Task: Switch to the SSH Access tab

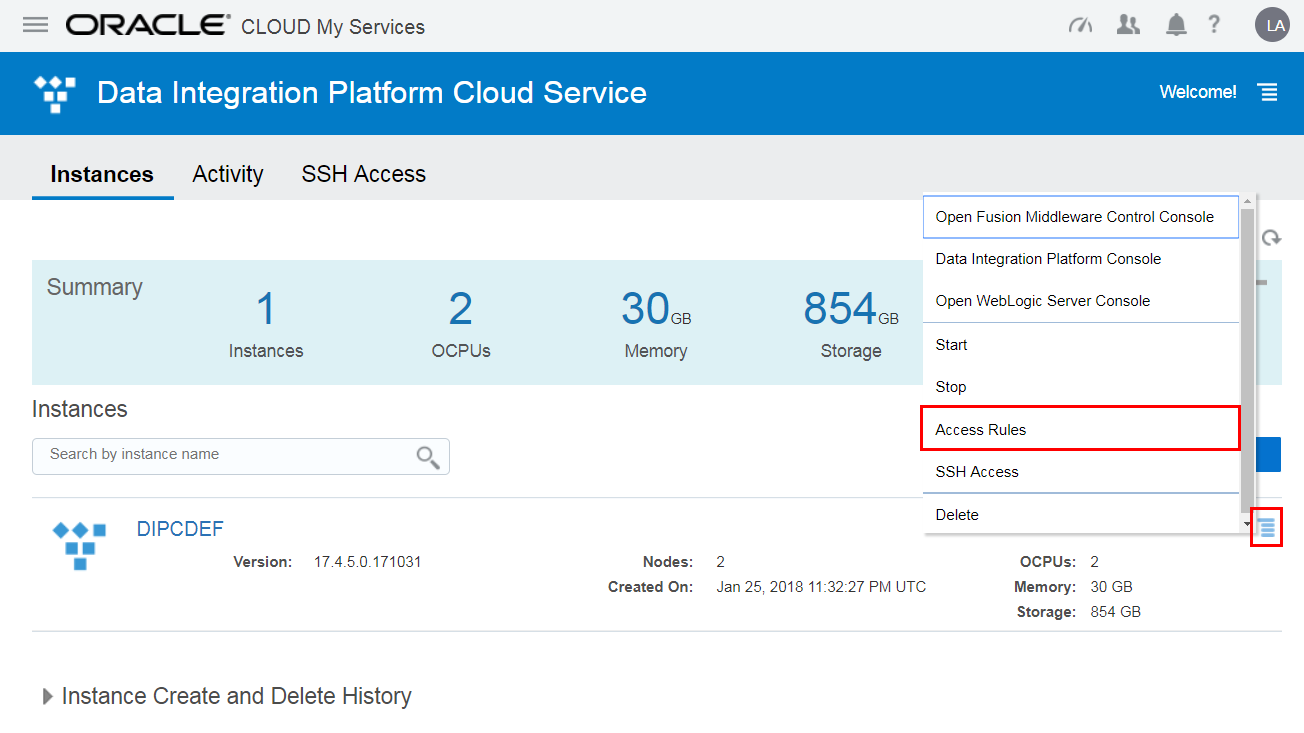Action: point(363,173)
